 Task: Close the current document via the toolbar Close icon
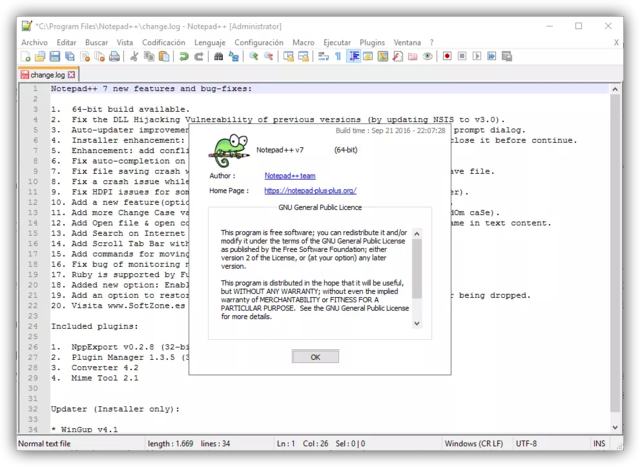point(85,56)
